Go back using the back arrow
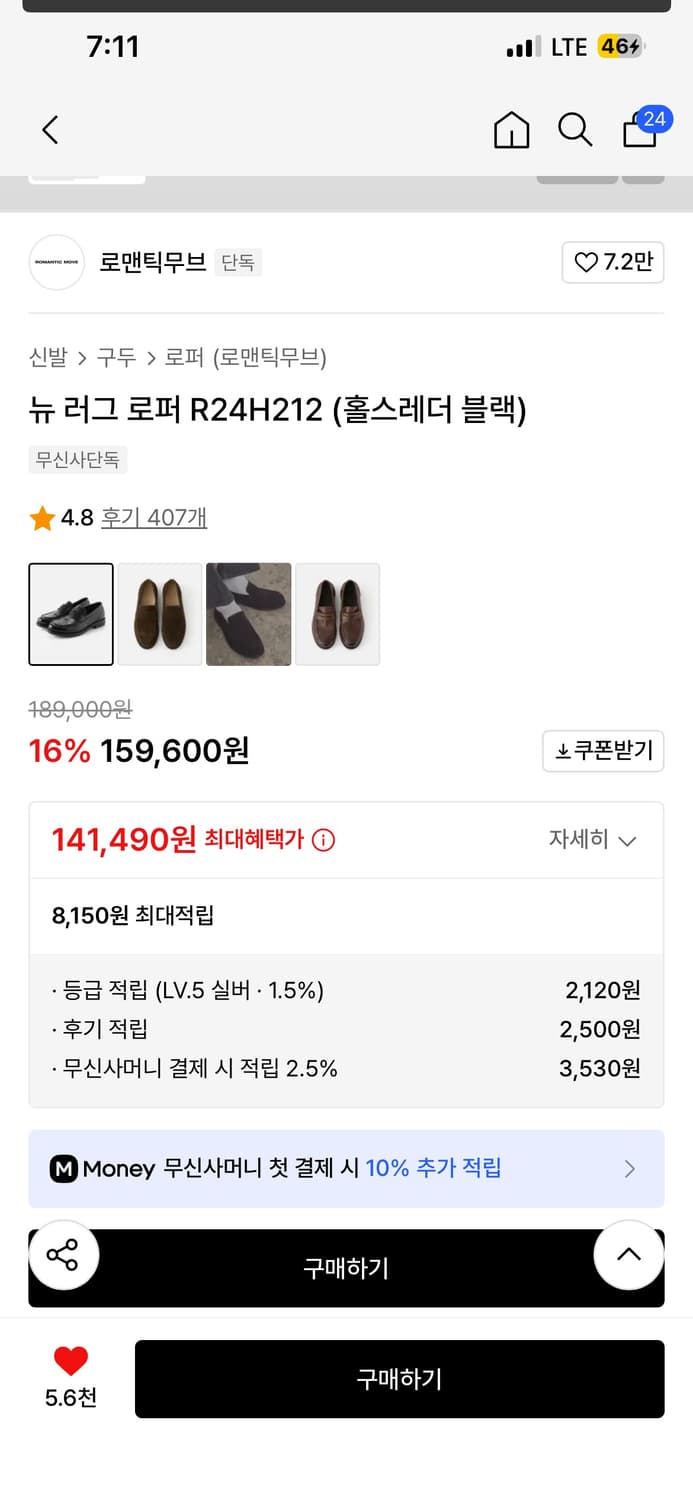Image resolution: width=693 pixels, height=1500 pixels. [x=50, y=130]
